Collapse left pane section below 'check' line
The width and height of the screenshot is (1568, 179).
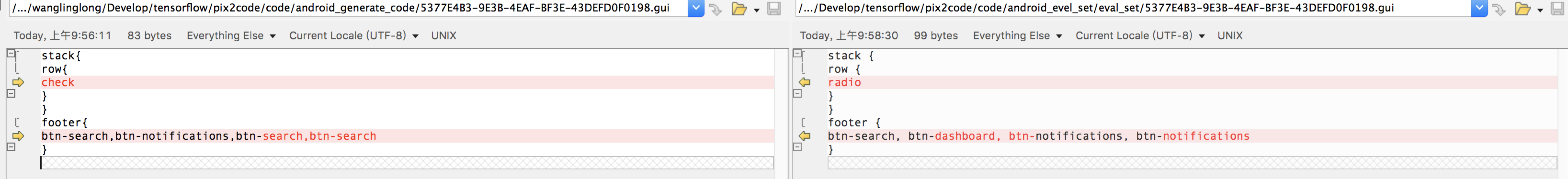(x=11, y=93)
